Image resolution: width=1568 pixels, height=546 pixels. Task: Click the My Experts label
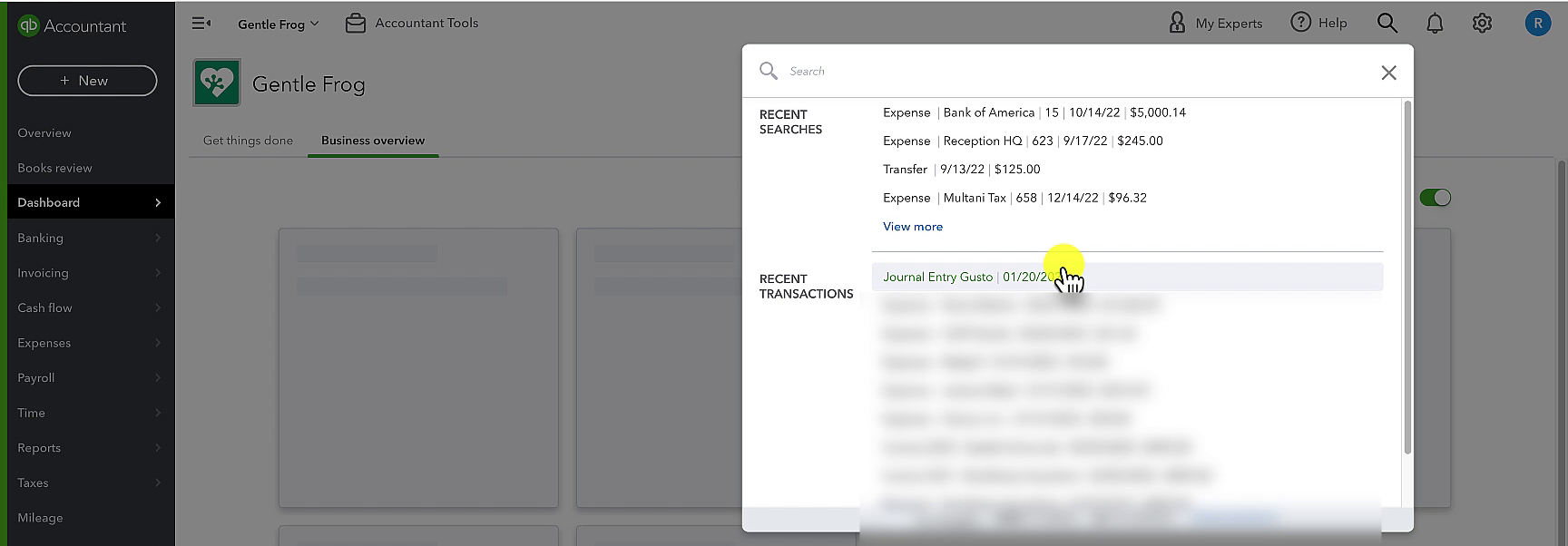[1229, 24]
